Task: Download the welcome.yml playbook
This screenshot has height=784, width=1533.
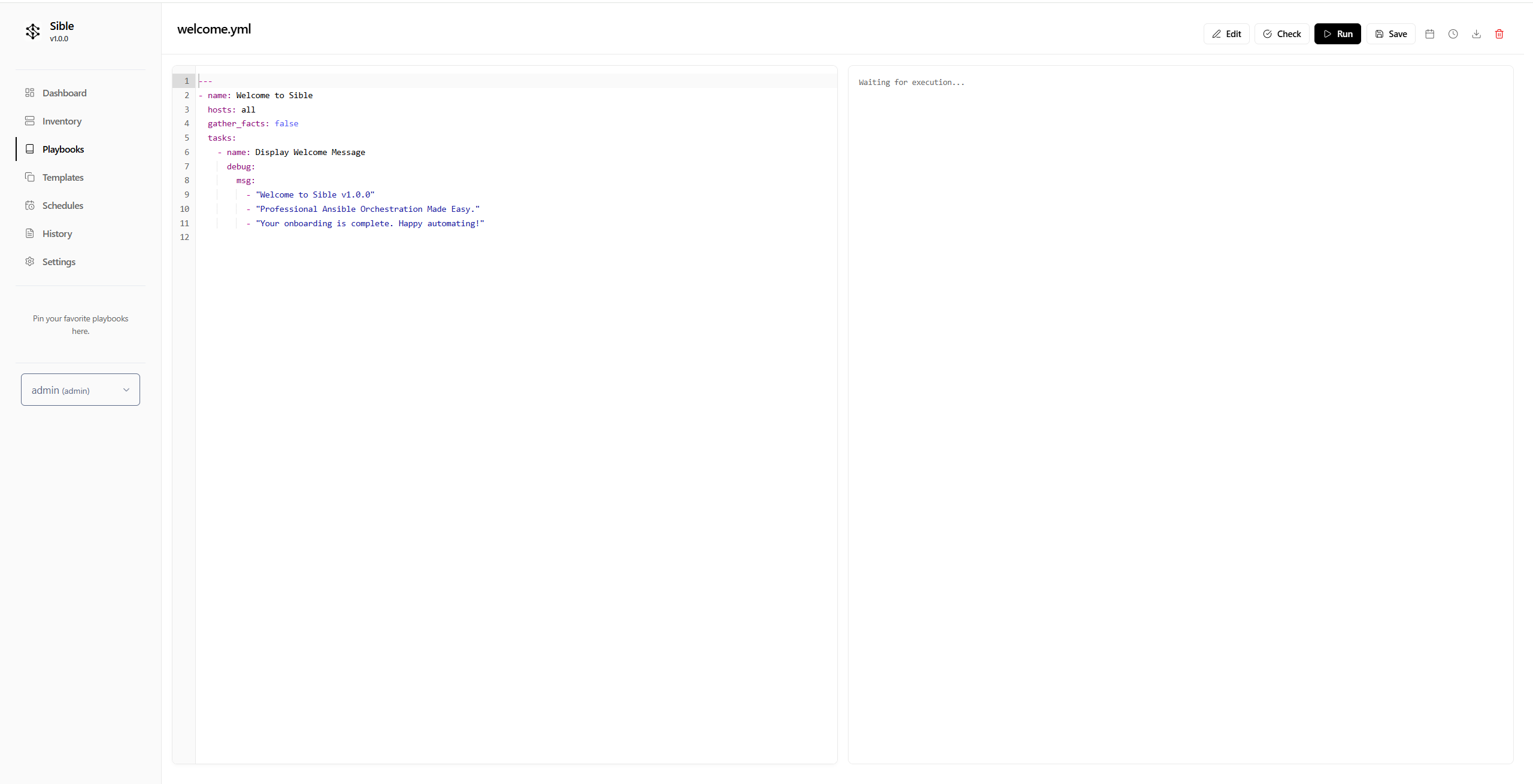Action: tap(1476, 34)
